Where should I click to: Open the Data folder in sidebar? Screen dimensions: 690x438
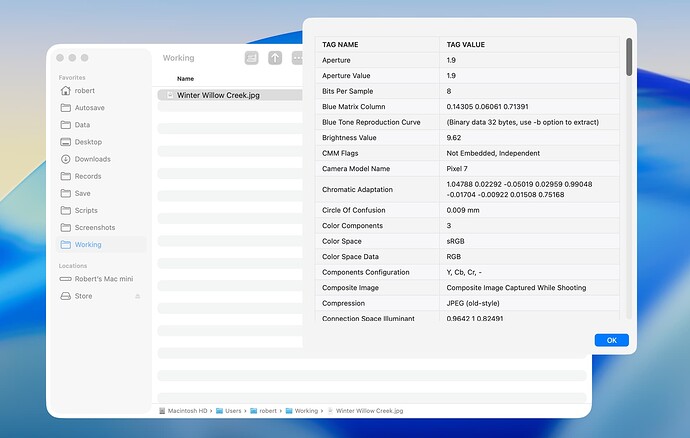pyautogui.click(x=101, y=125)
